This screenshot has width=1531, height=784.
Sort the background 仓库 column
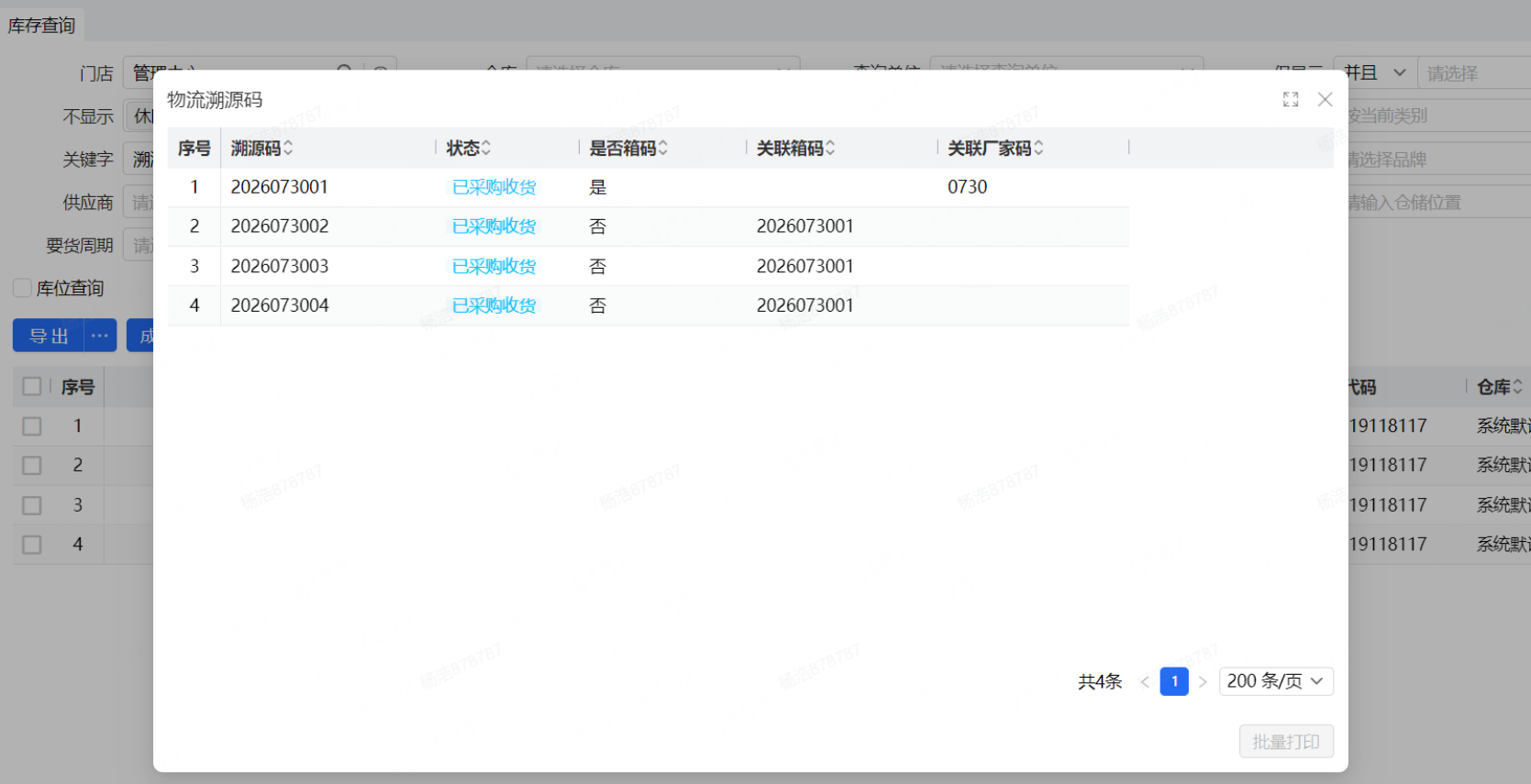[1517, 387]
